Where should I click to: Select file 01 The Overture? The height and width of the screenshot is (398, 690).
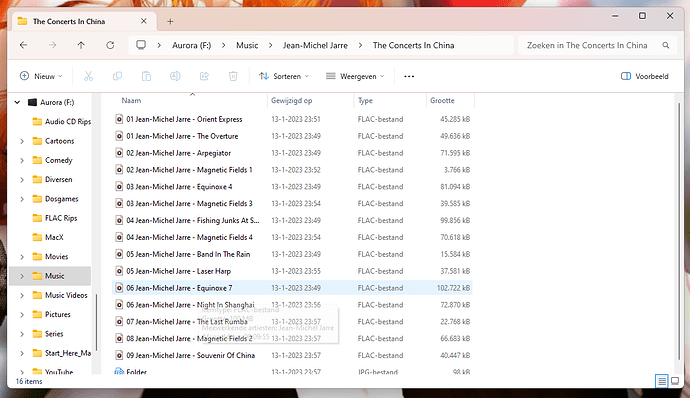[293, 136]
